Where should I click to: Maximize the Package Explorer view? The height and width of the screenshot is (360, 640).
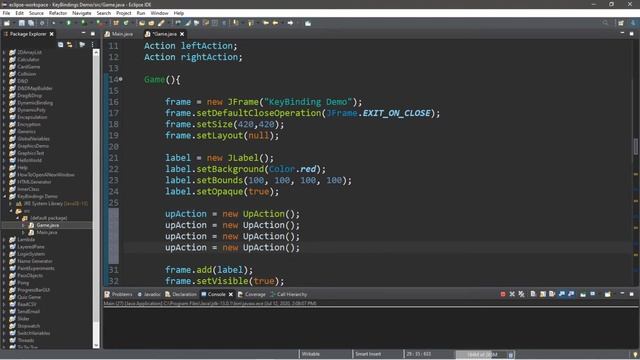point(93,33)
